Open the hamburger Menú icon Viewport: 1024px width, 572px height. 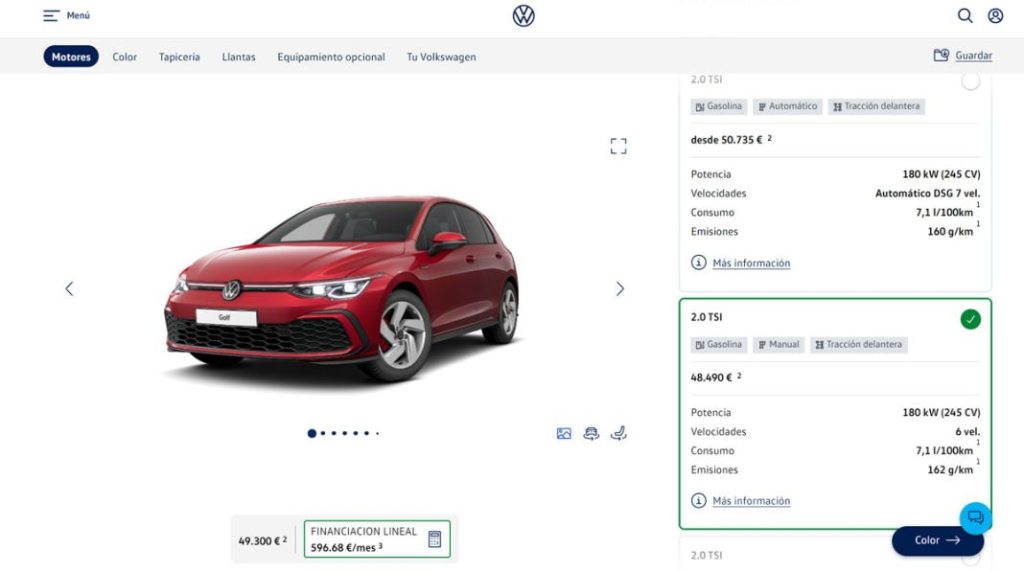click(52, 16)
